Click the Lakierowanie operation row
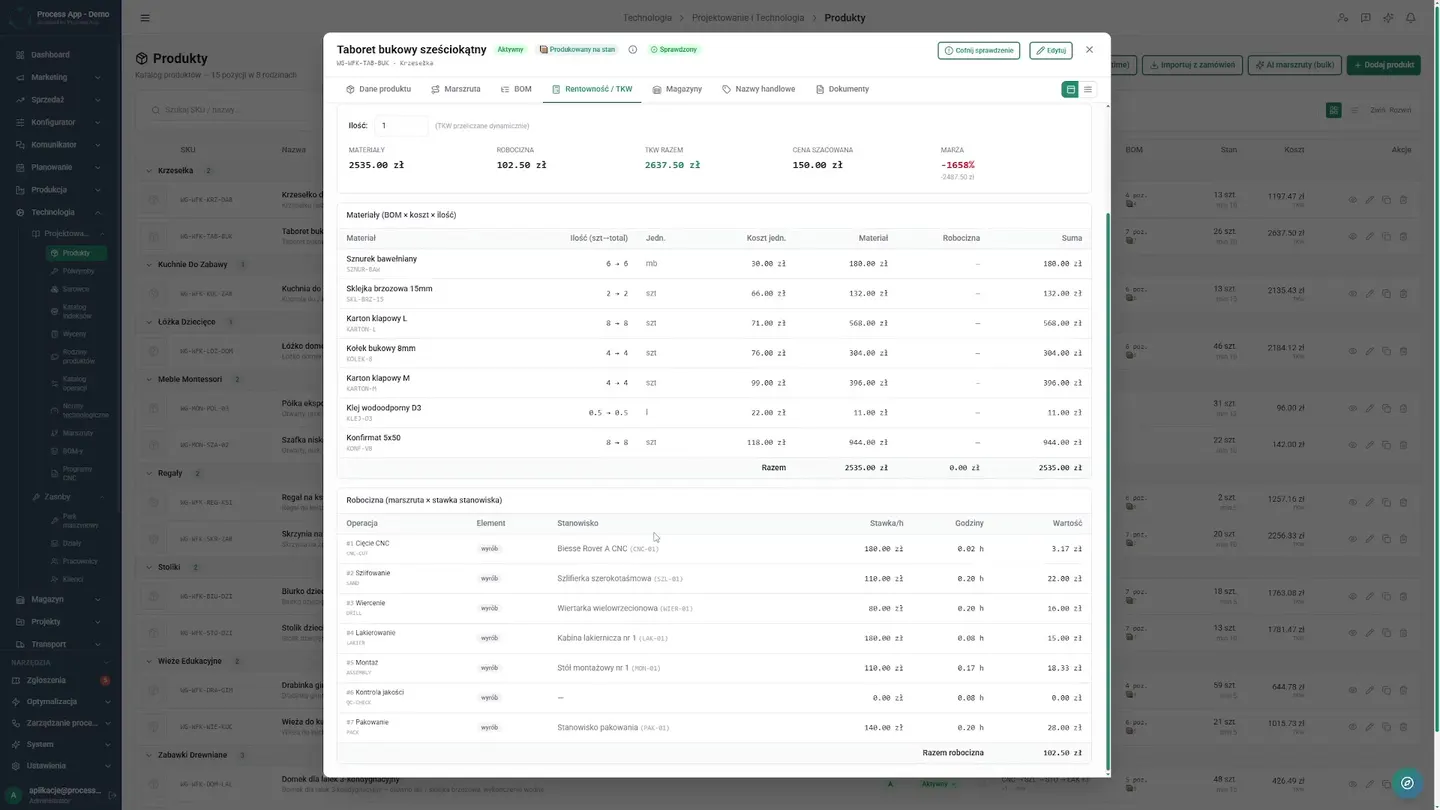The width and height of the screenshot is (1440, 810). coord(714,638)
